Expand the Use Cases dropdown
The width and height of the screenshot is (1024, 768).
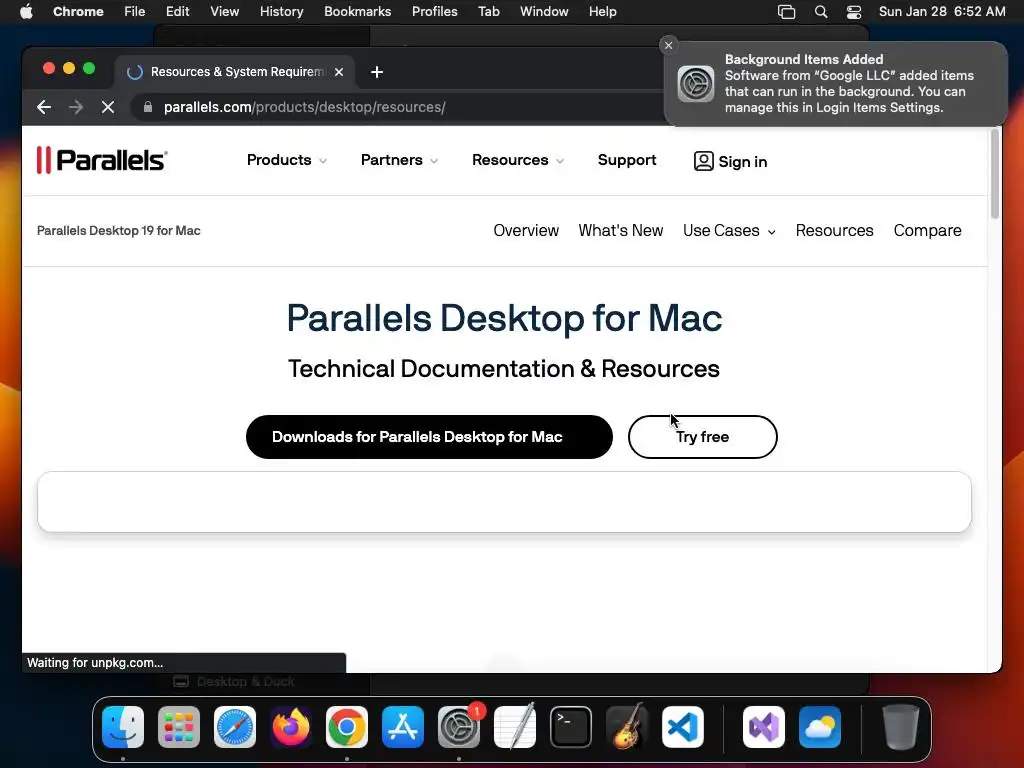(x=729, y=231)
